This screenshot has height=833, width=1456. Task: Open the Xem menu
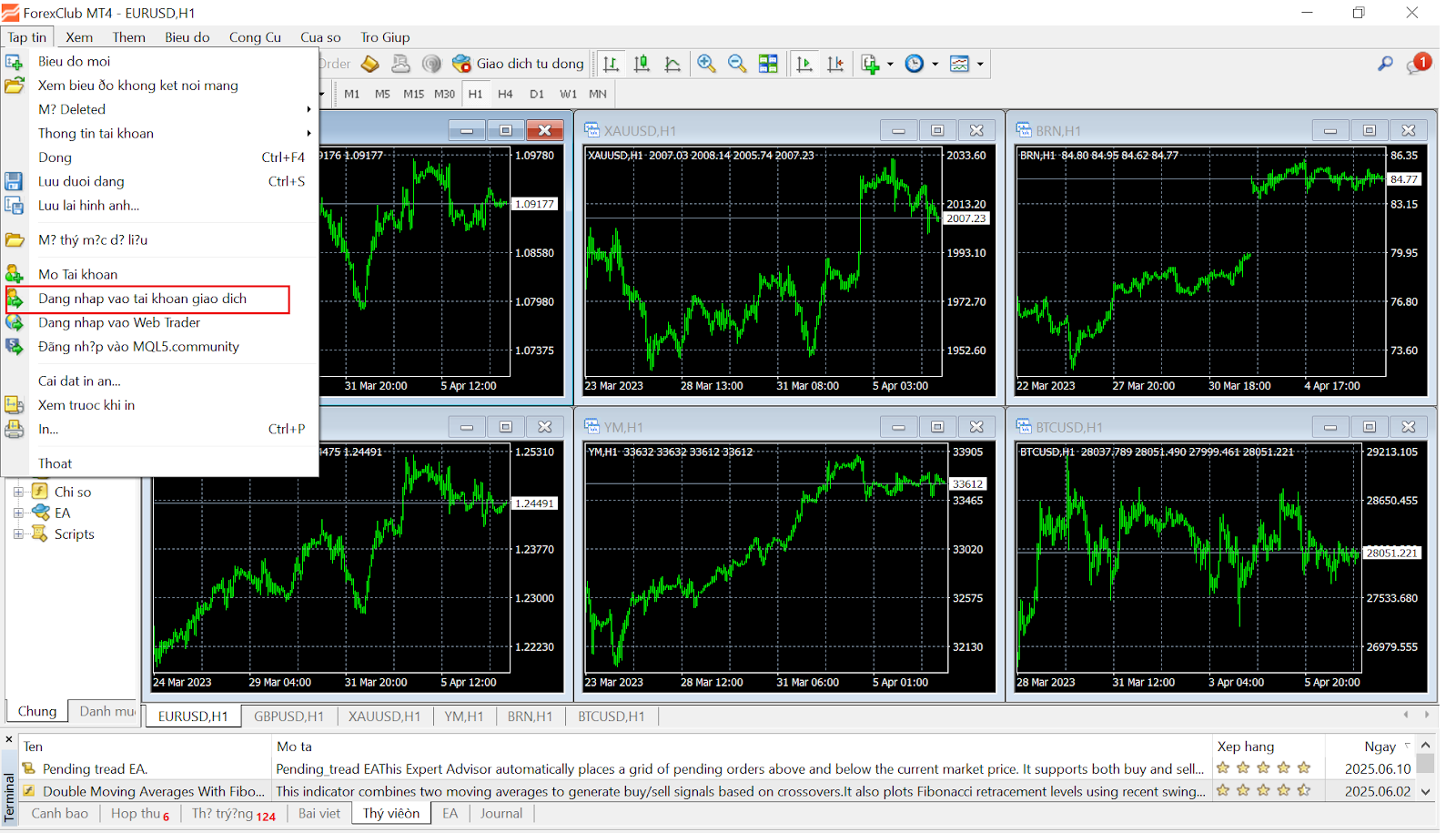tap(79, 37)
